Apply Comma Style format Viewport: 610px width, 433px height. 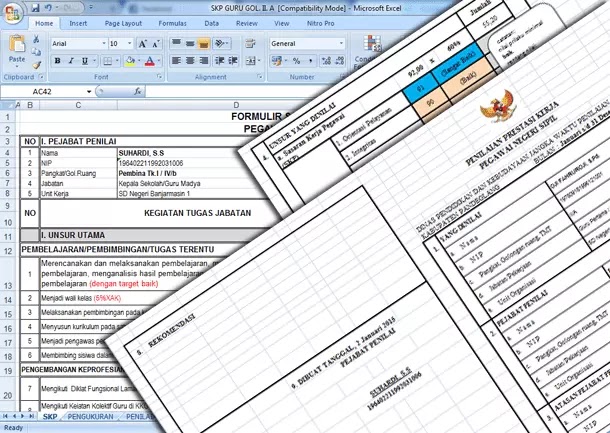click(310, 61)
